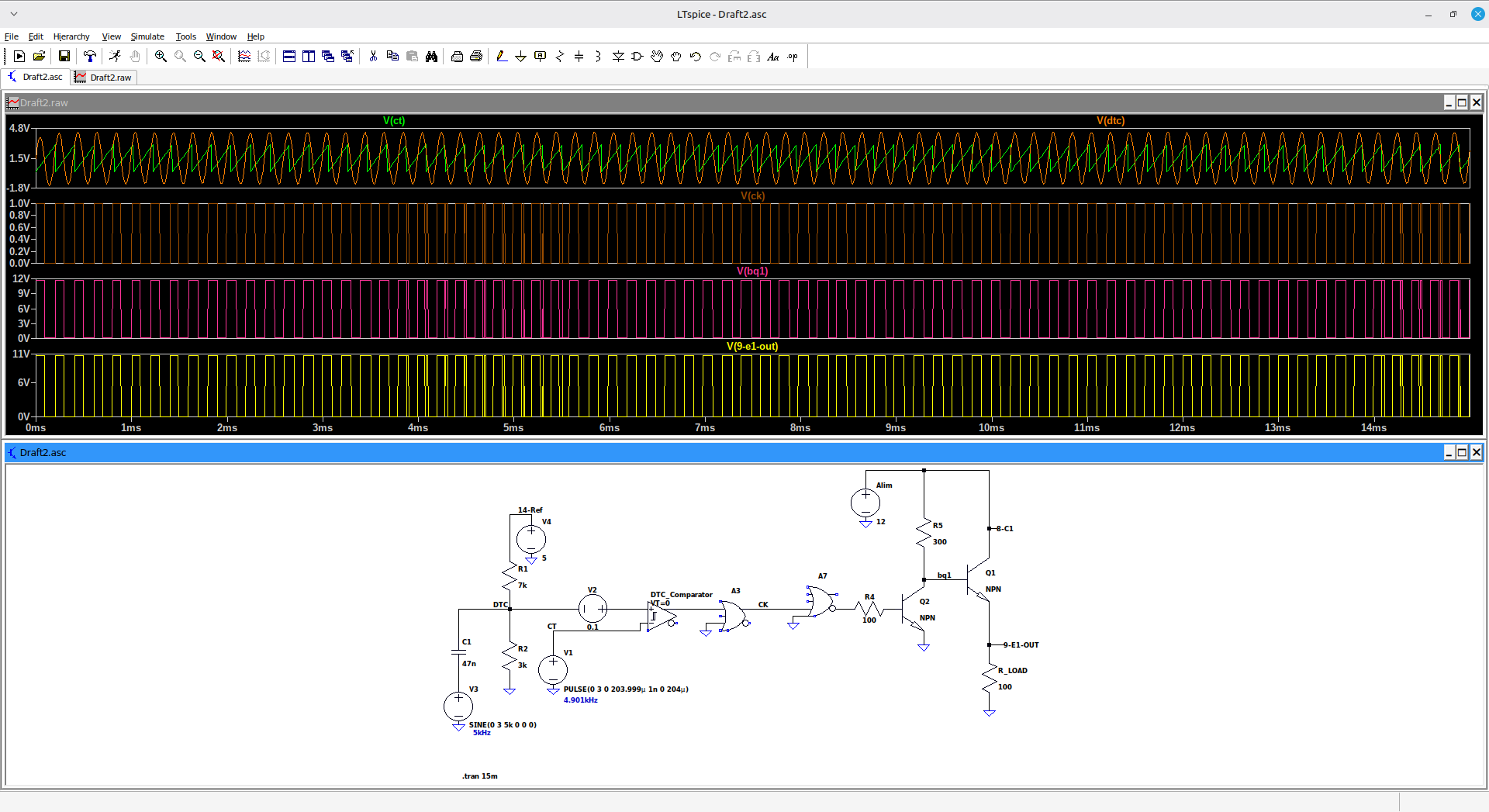Create a new schematic from toolbar
1489x812 pixels.
pyautogui.click(x=19, y=57)
